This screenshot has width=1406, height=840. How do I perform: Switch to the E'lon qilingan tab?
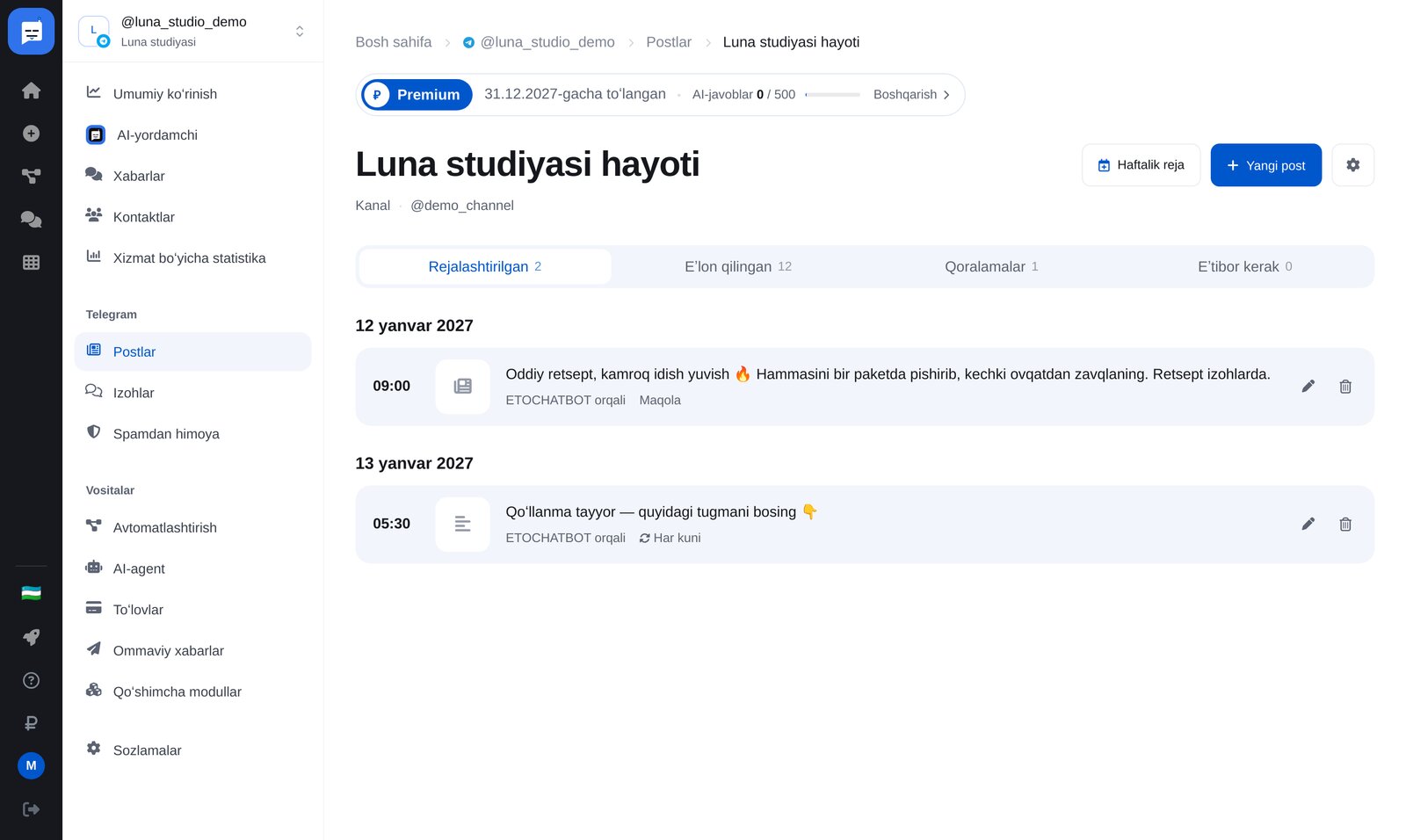[x=738, y=266]
